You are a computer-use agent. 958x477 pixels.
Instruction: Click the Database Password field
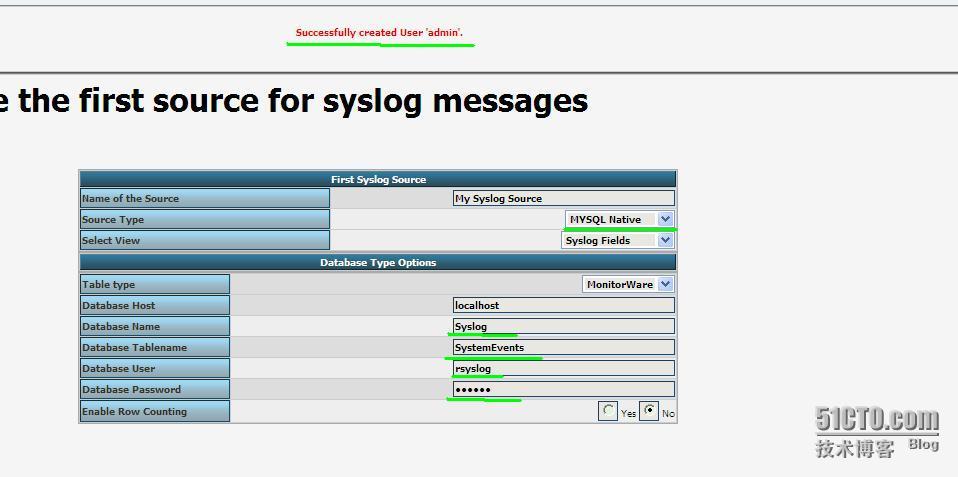[563, 390]
